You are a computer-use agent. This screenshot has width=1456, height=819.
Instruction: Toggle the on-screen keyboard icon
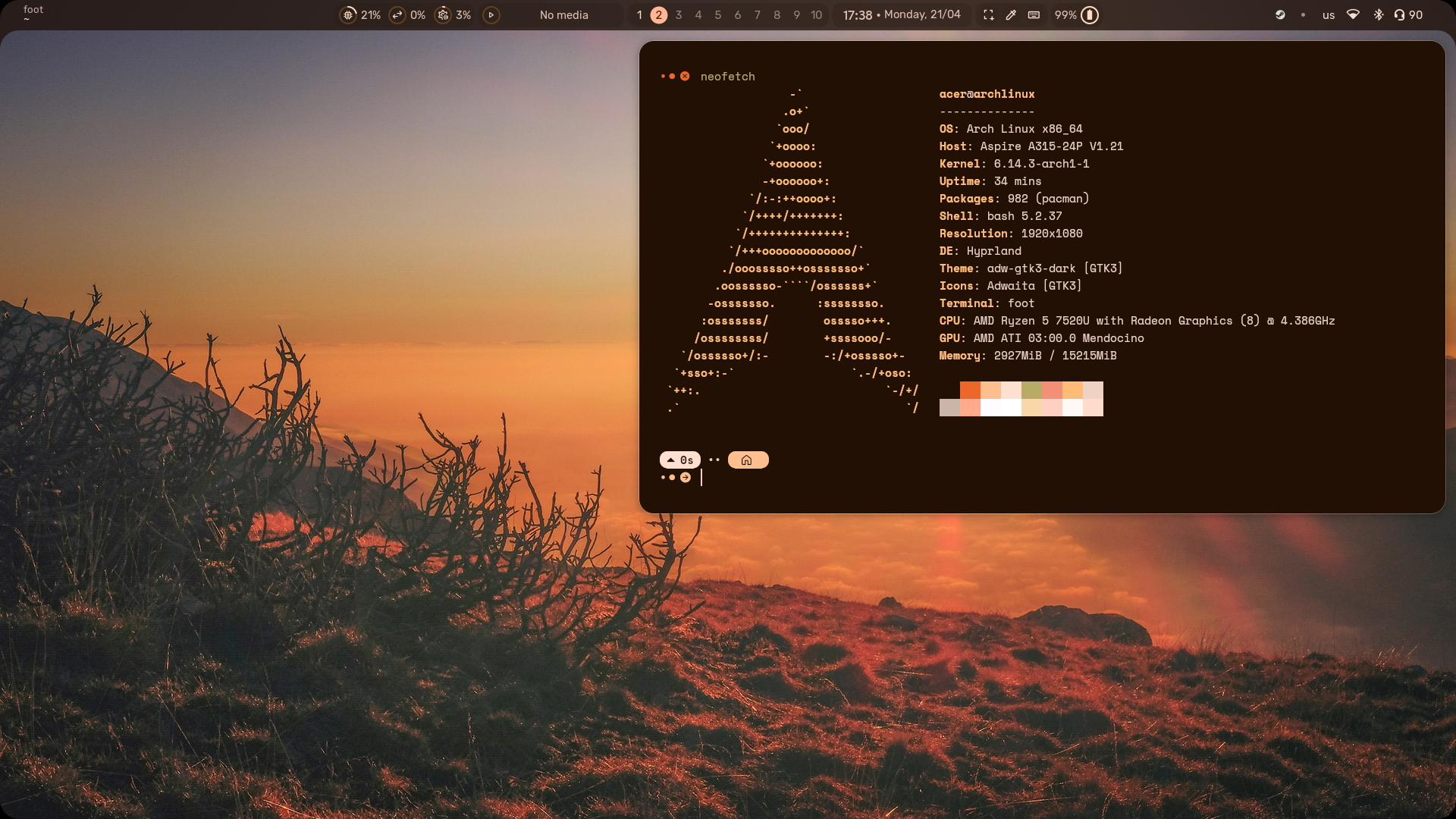(x=1034, y=14)
